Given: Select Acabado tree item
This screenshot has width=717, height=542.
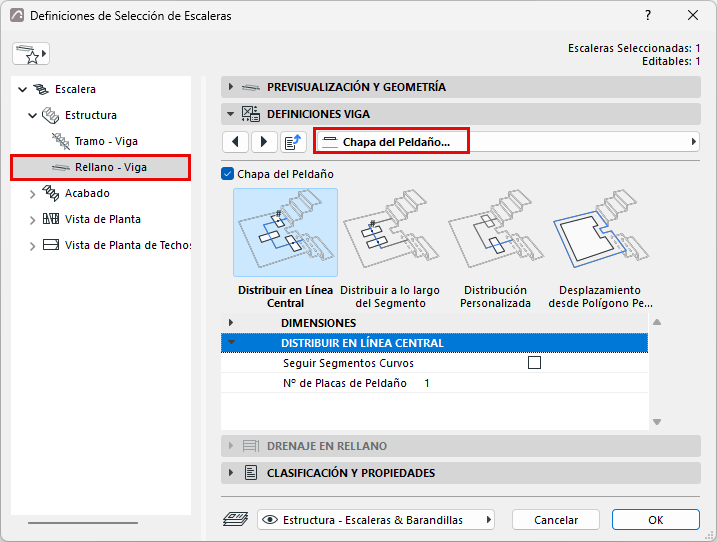Looking at the screenshot, I should click(87, 193).
